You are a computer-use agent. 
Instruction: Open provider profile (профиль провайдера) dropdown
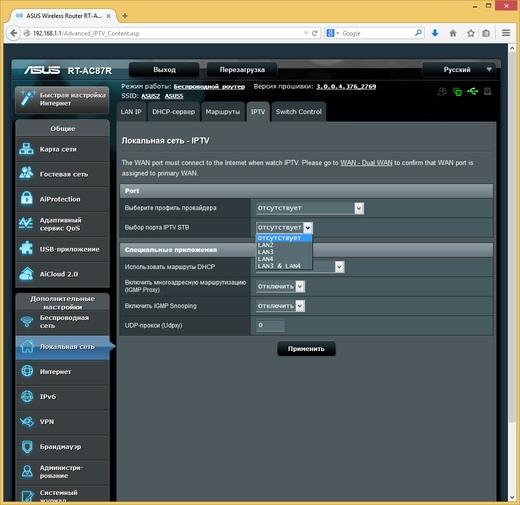(x=310, y=208)
